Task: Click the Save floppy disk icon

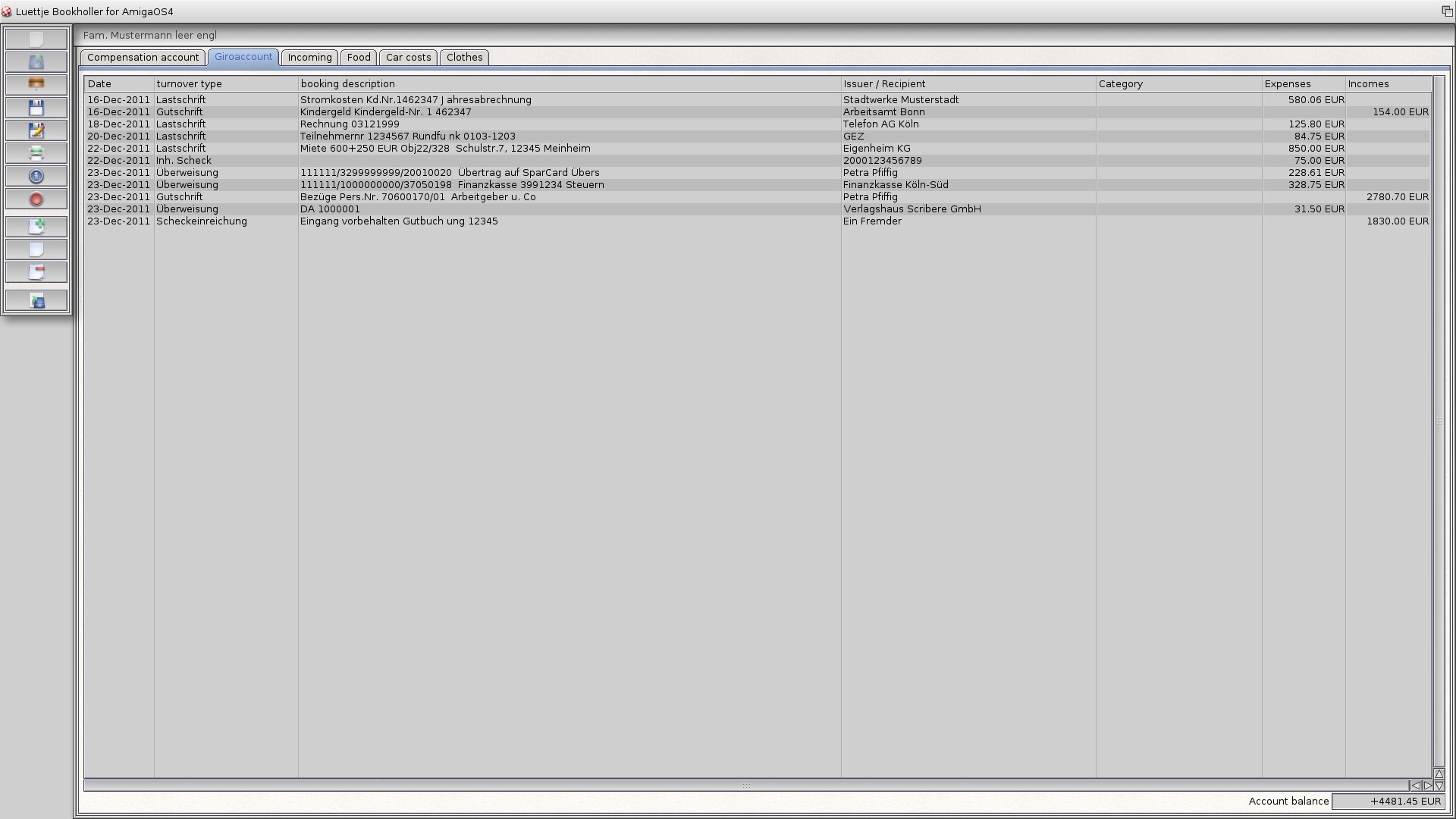Action: [36, 108]
